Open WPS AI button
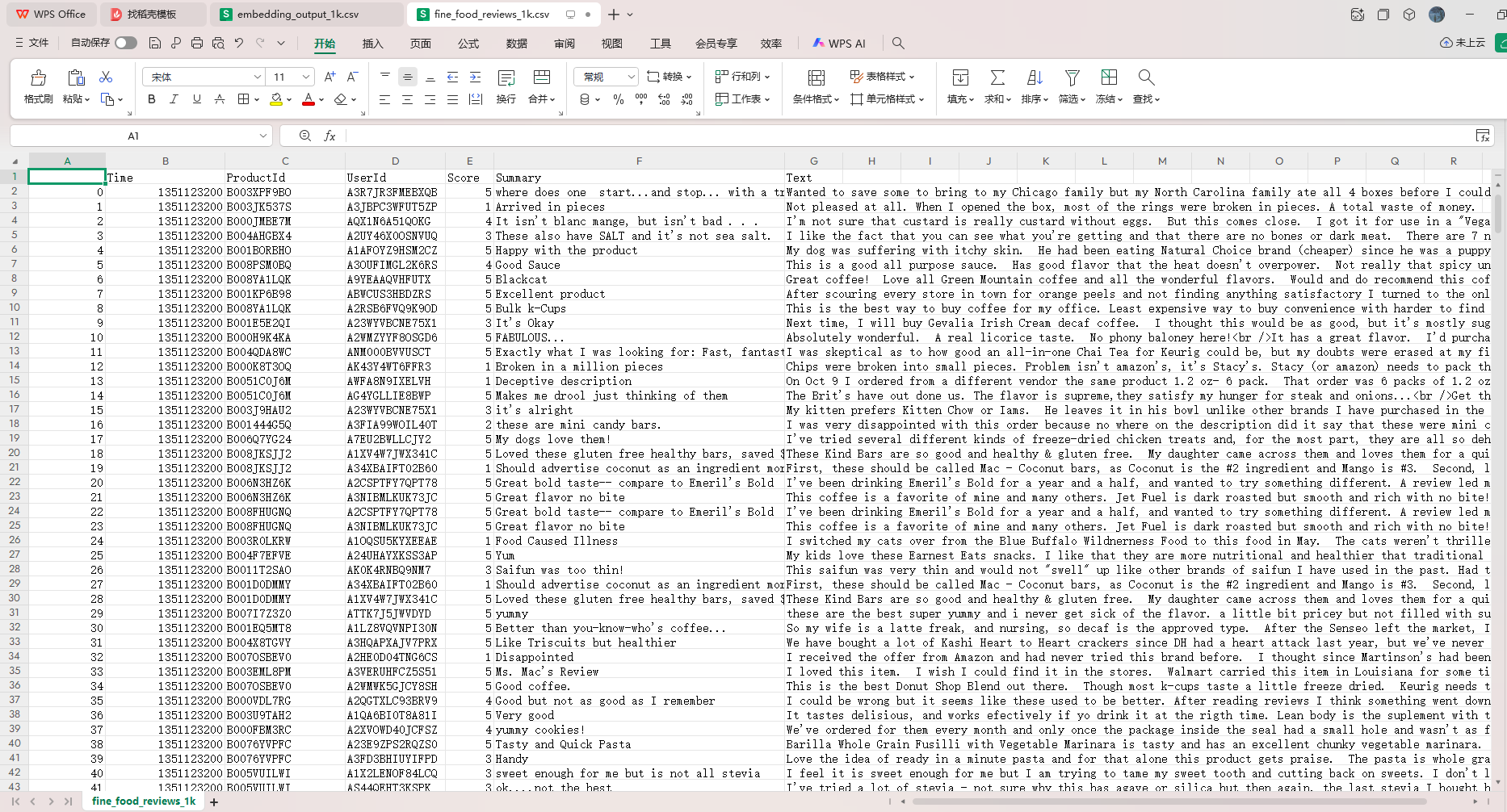 839,44
